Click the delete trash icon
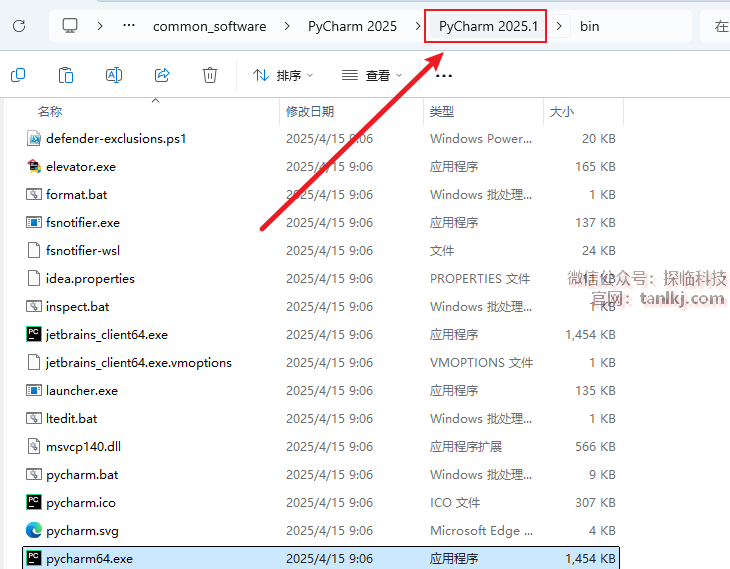 [210, 75]
